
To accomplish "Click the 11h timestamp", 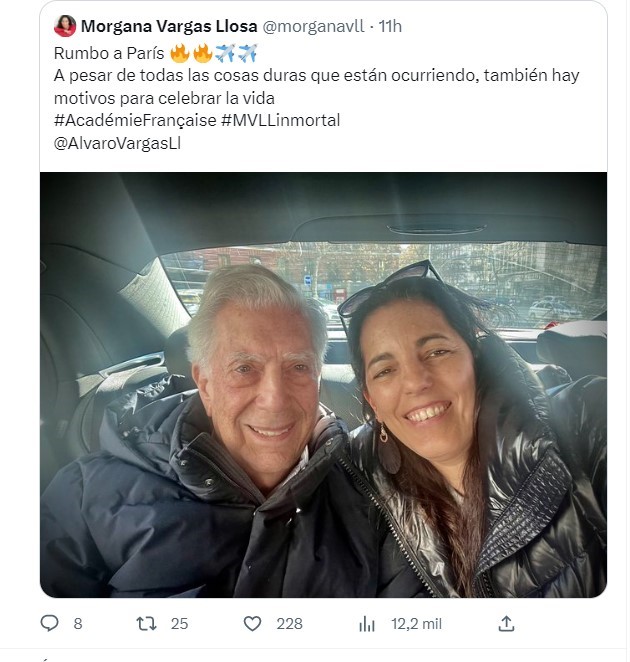I will click(390, 26).
